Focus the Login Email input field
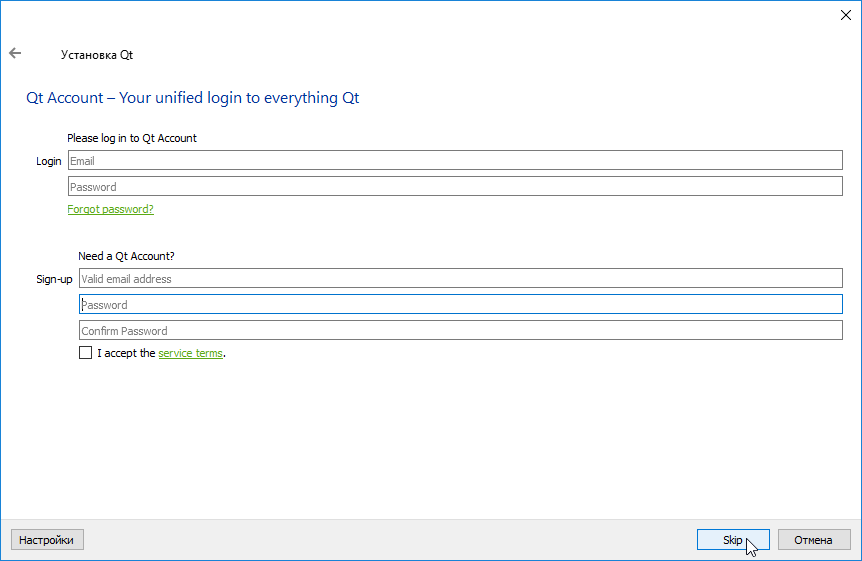 (455, 160)
